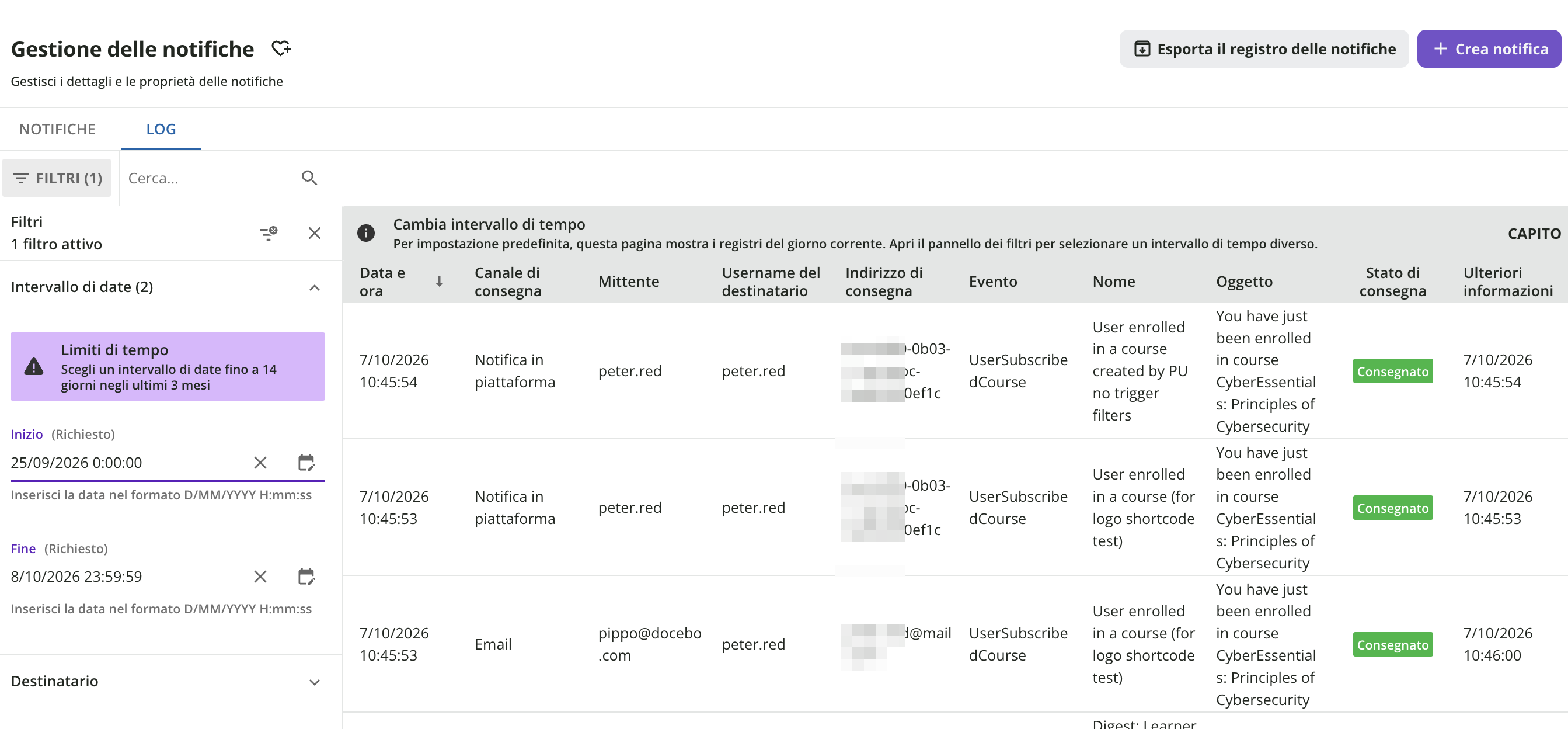
Task: Click the Limiti di tempo warning message
Action: (168, 367)
